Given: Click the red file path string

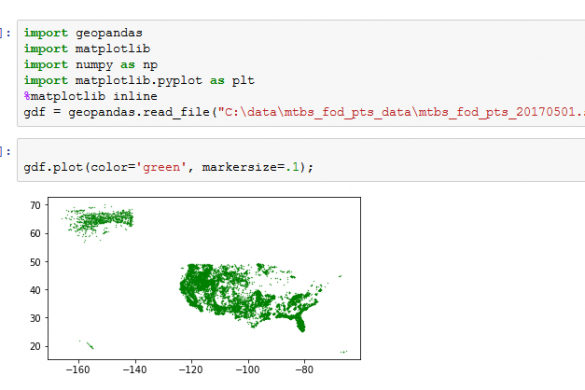Looking at the screenshot, I should (x=401, y=112).
